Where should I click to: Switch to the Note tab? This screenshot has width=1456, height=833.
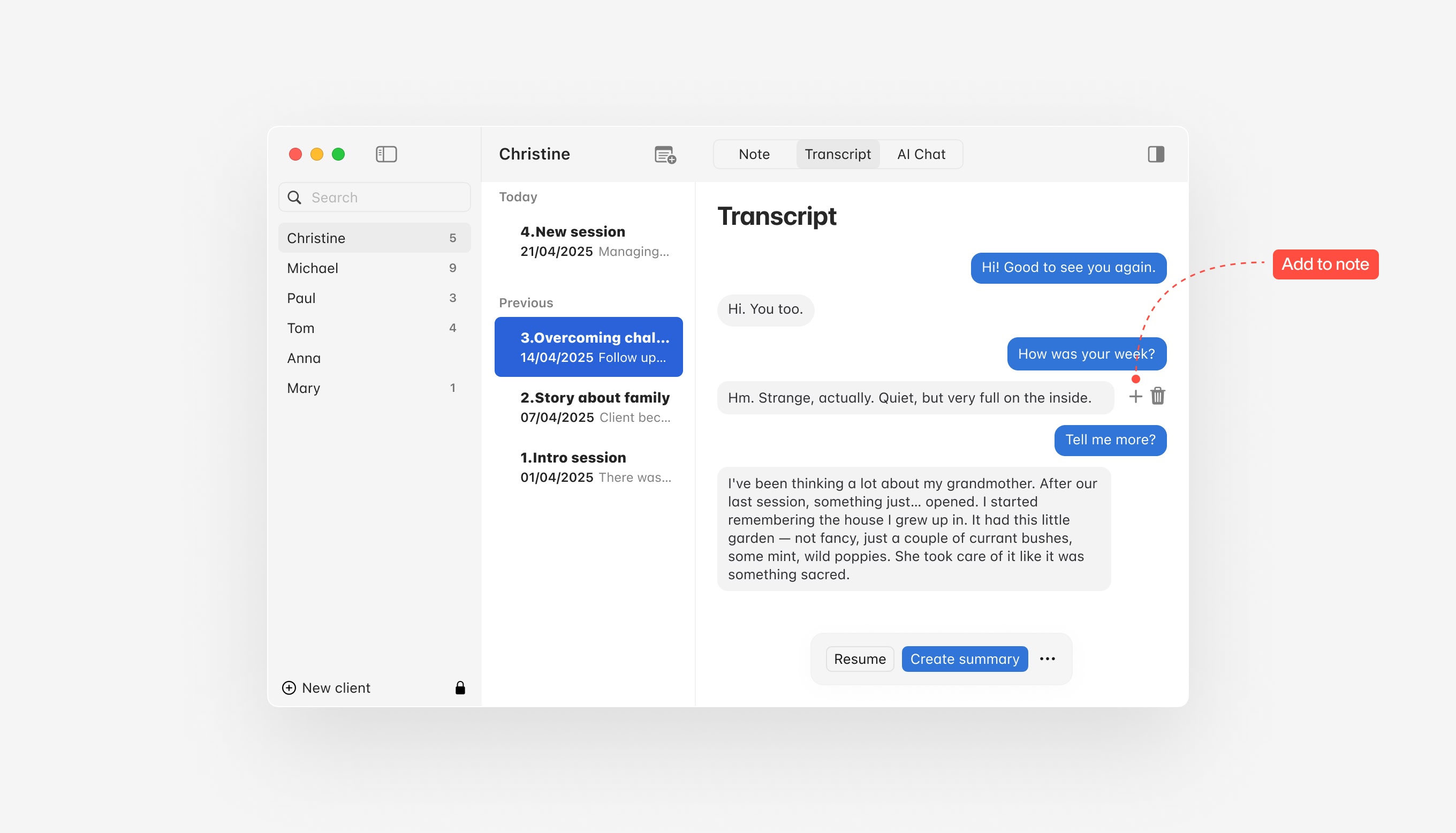tap(754, 154)
